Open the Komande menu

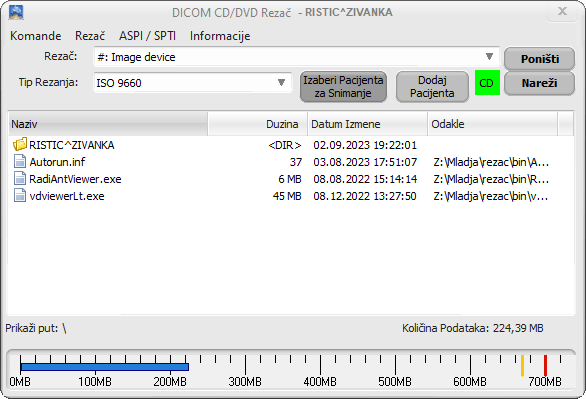pos(36,36)
